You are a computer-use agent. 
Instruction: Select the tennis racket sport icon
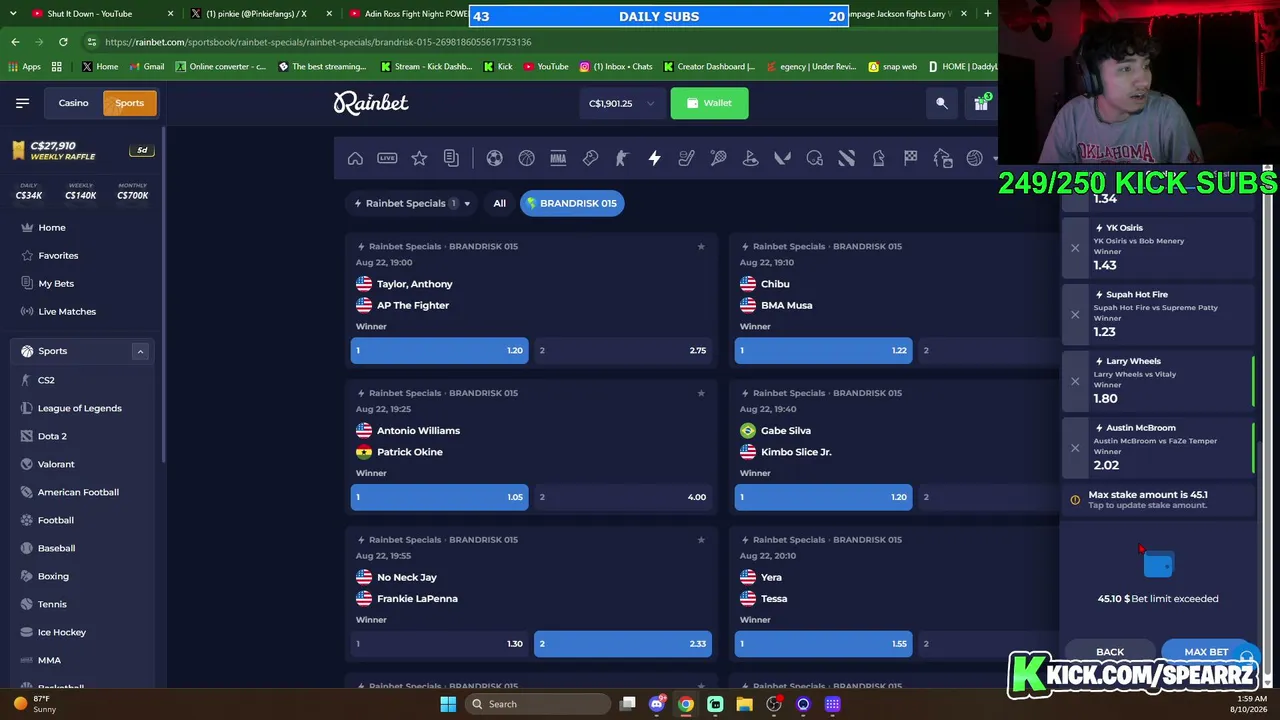(x=718, y=158)
